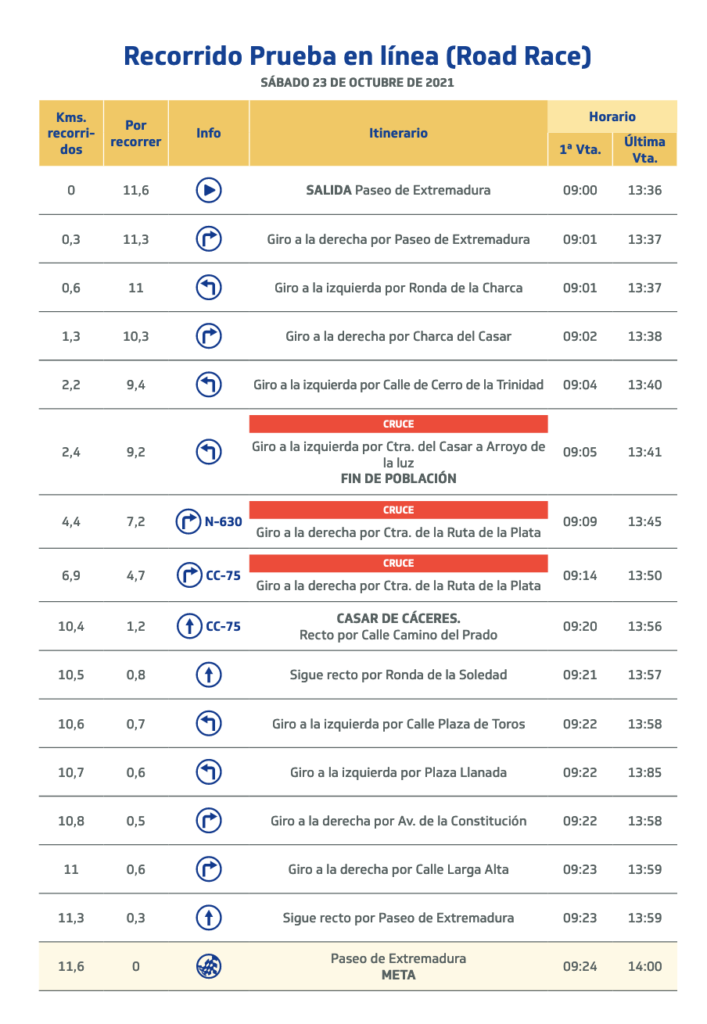Select left-turn icon beside Plaza Llanada
707x1024 pixels.
click(208, 772)
